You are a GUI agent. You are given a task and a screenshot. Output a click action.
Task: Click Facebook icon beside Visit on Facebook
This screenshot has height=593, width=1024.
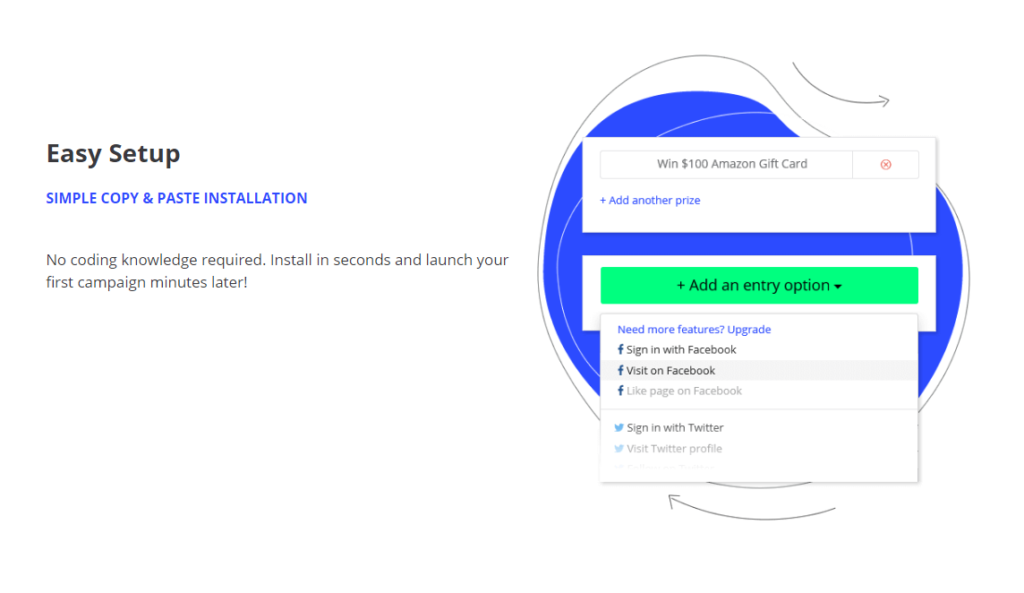[620, 371]
